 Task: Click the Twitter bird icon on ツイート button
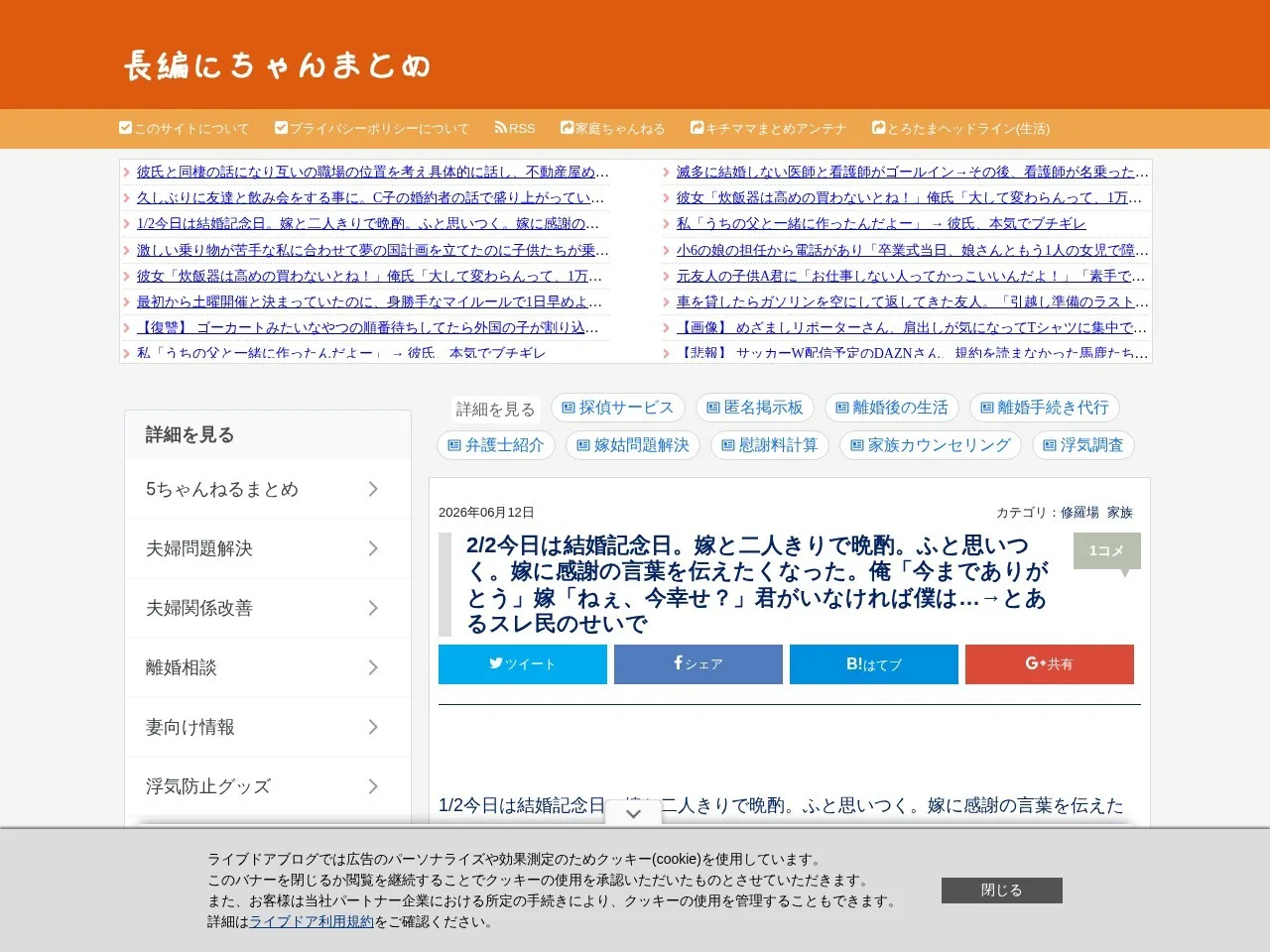tap(496, 663)
